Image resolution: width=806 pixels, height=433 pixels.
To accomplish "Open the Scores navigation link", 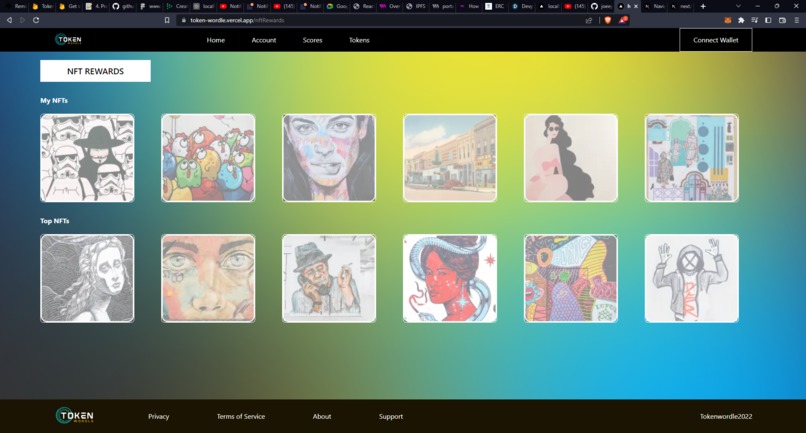I will 313,40.
